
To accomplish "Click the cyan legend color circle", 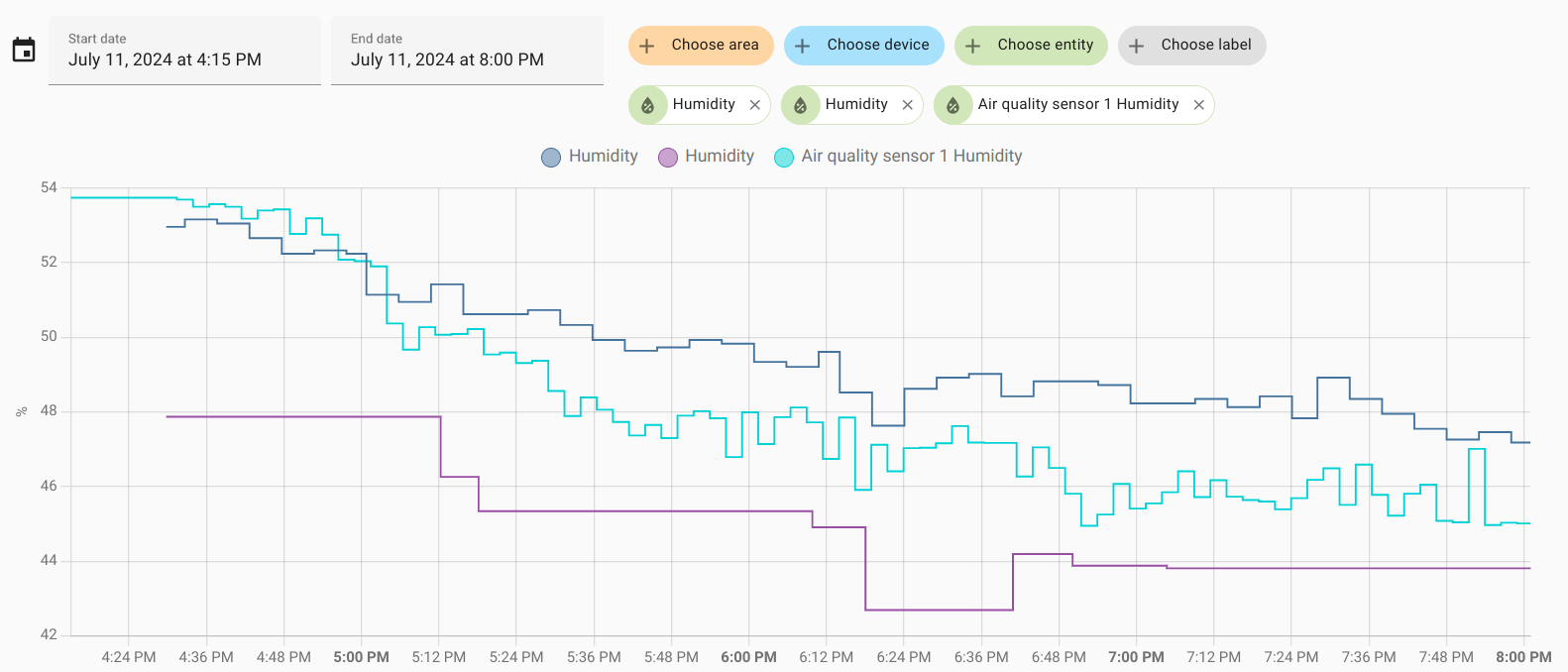I will point(784,158).
